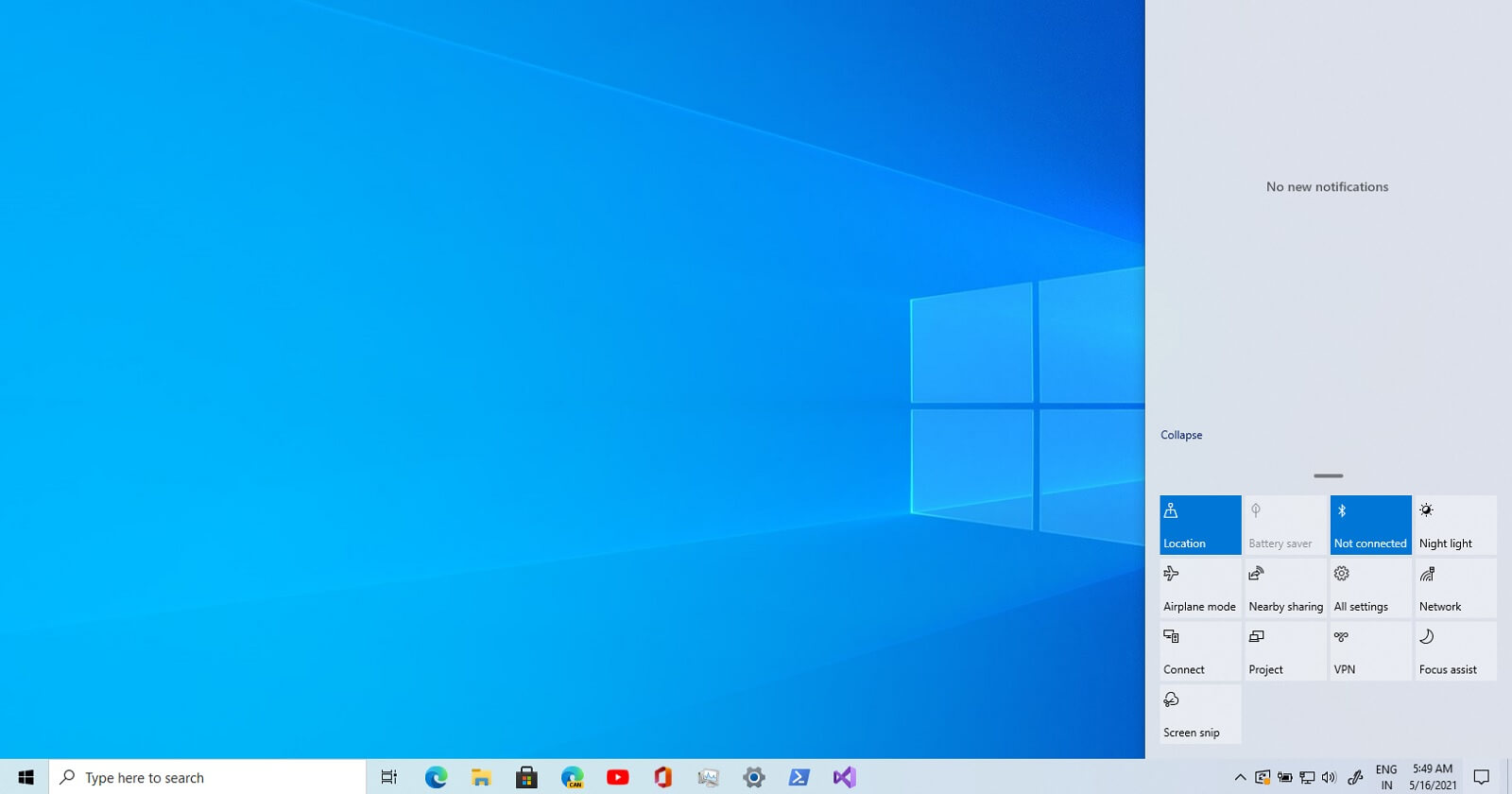Open the YouTube app in taskbar
1512x794 pixels.
click(617, 777)
